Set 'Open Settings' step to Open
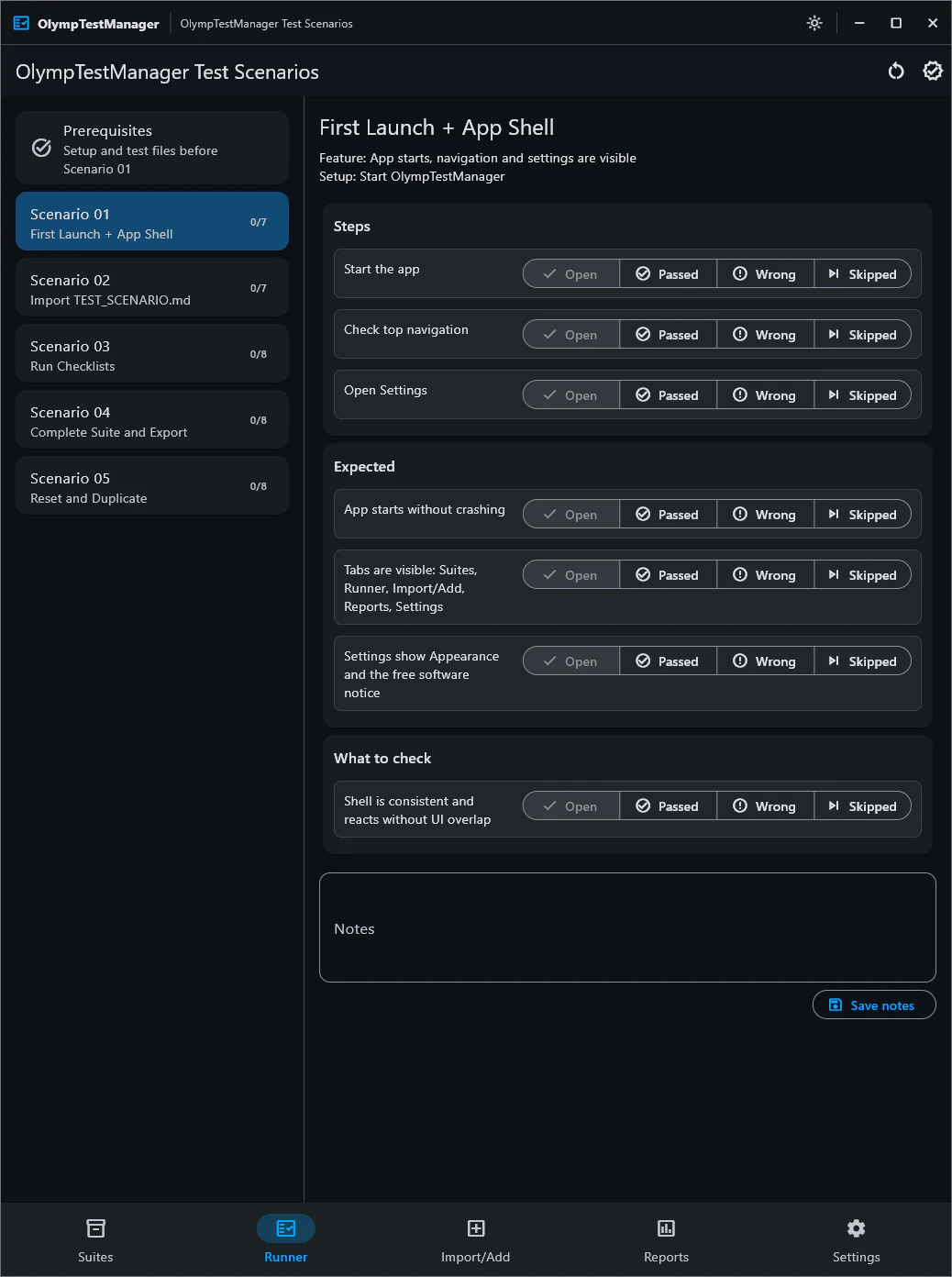The width and height of the screenshot is (952, 1277). (x=571, y=394)
